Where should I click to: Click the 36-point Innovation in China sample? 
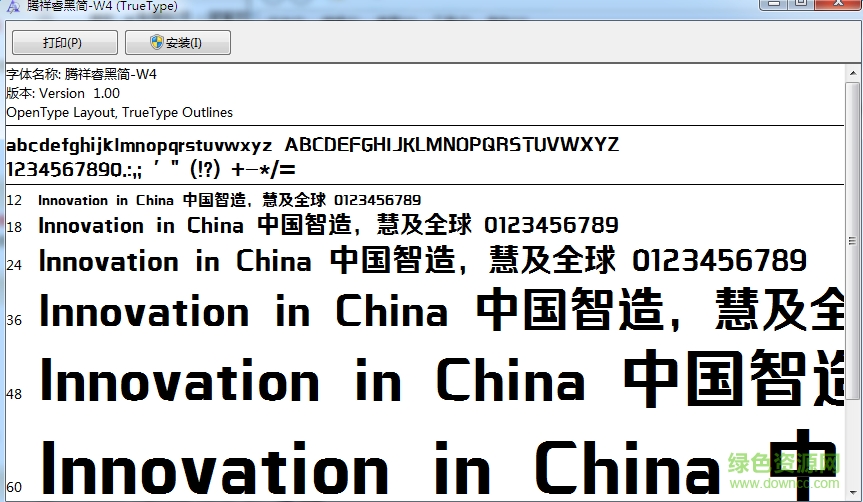441,310
